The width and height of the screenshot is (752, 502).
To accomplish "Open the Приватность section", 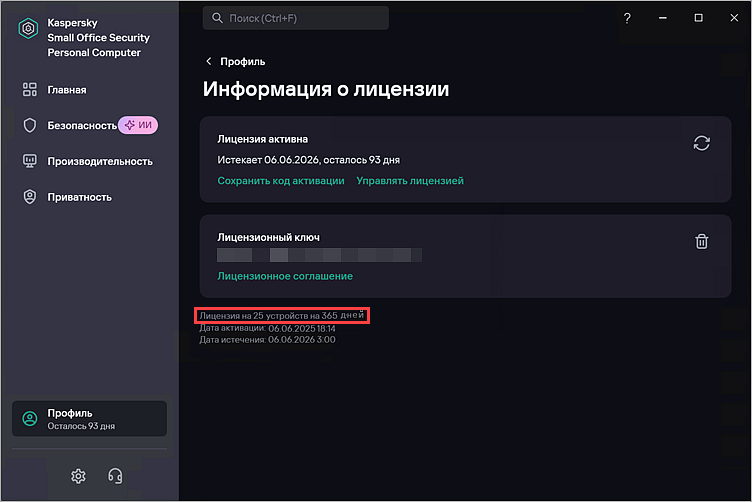I will click(x=79, y=197).
